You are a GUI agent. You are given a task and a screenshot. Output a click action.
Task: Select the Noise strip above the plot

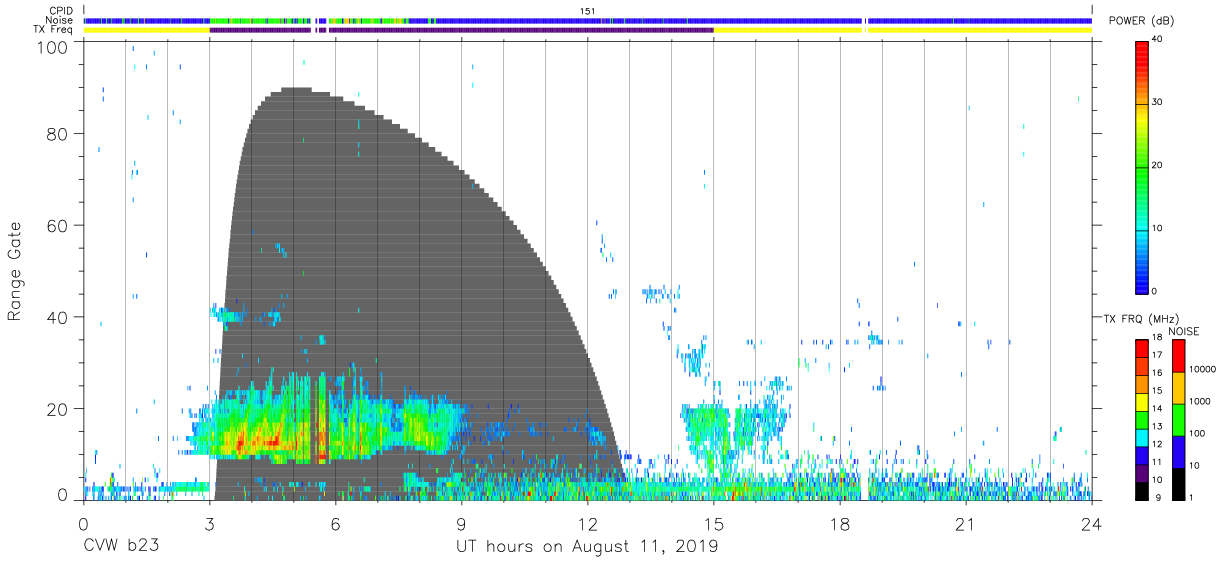(588, 20)
